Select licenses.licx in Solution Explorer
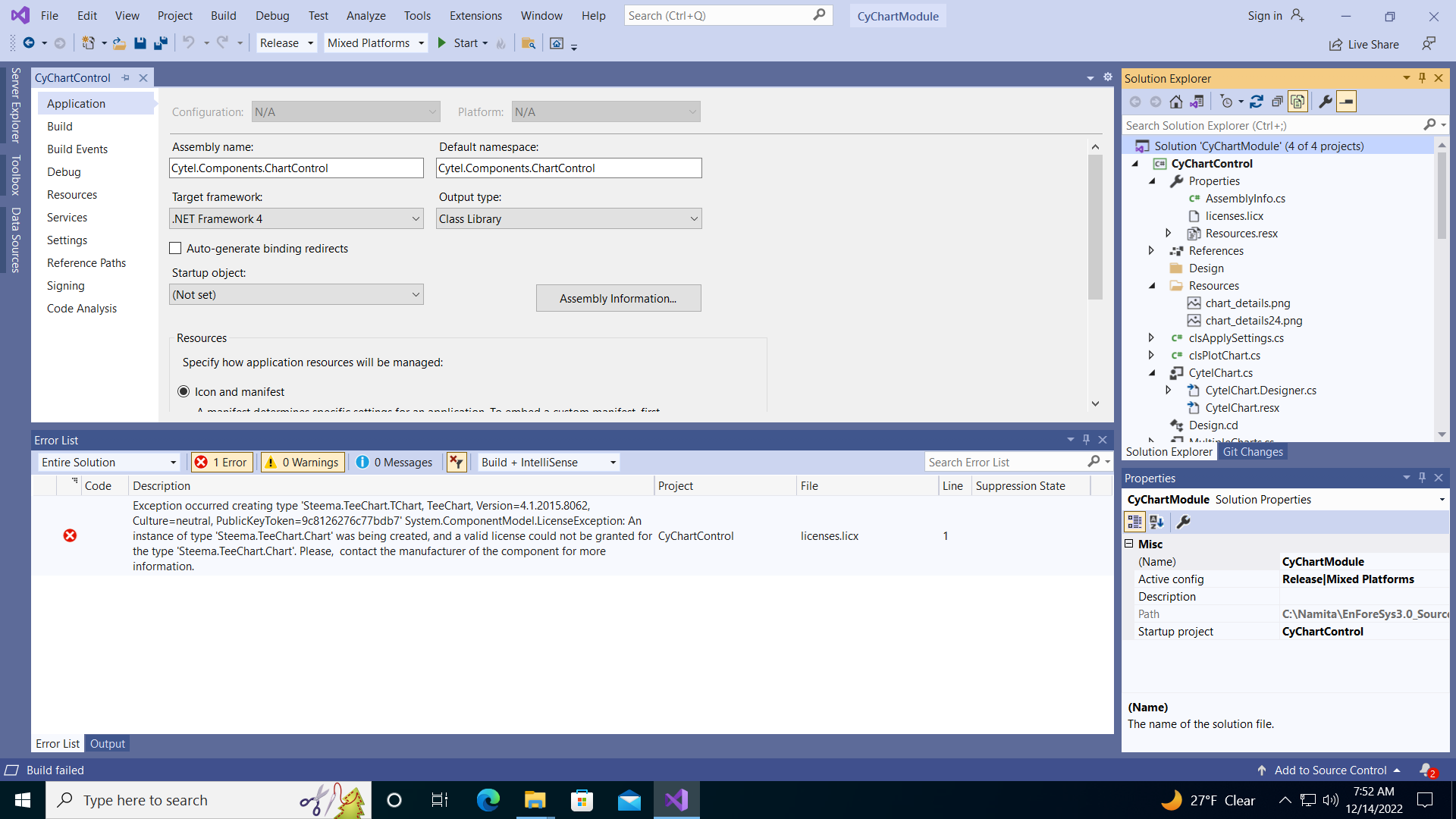The image size is (1456, 819). pyautogui.click(x=1234, y=215)
